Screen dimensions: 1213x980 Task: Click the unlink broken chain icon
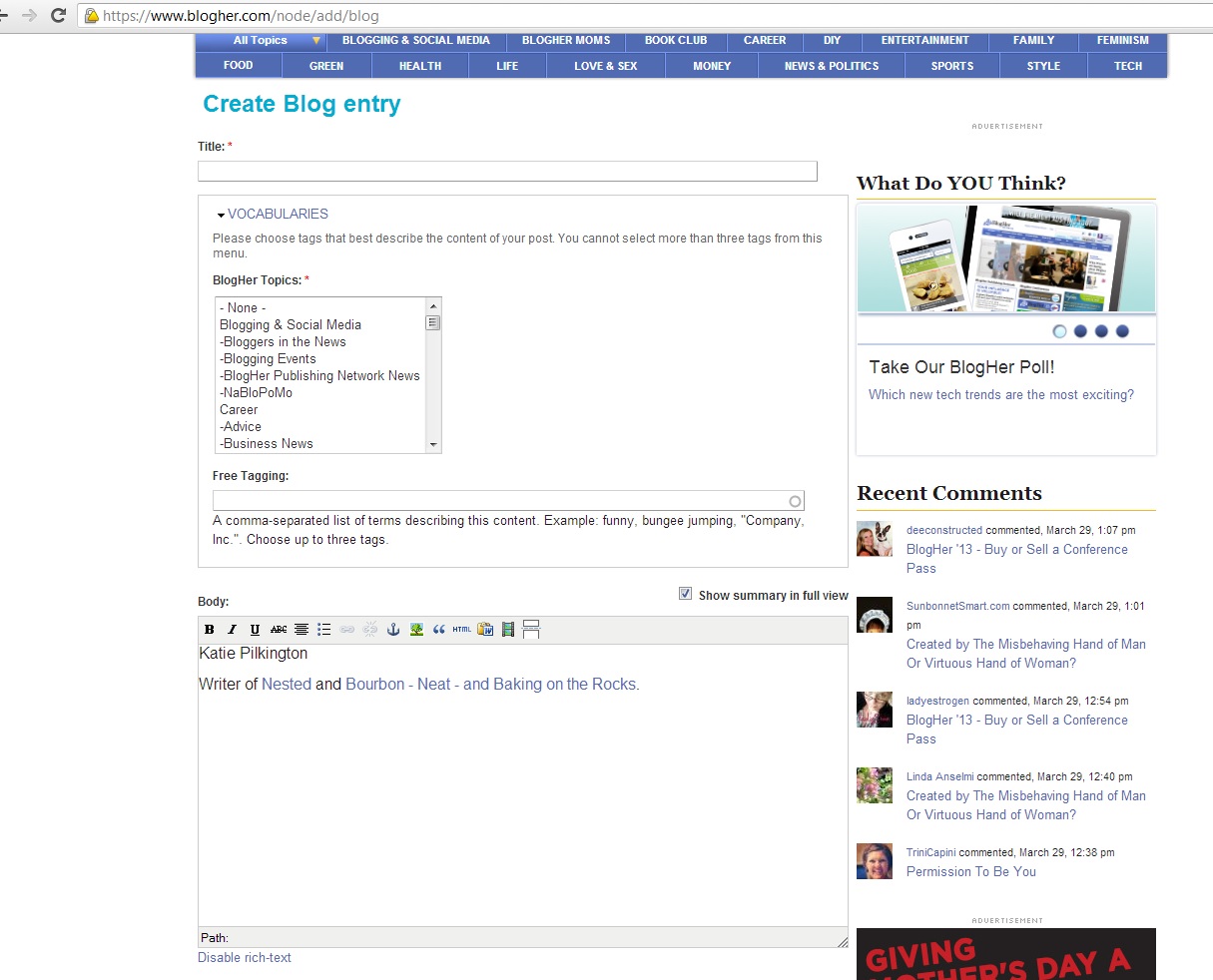click(x=369, y=630)
